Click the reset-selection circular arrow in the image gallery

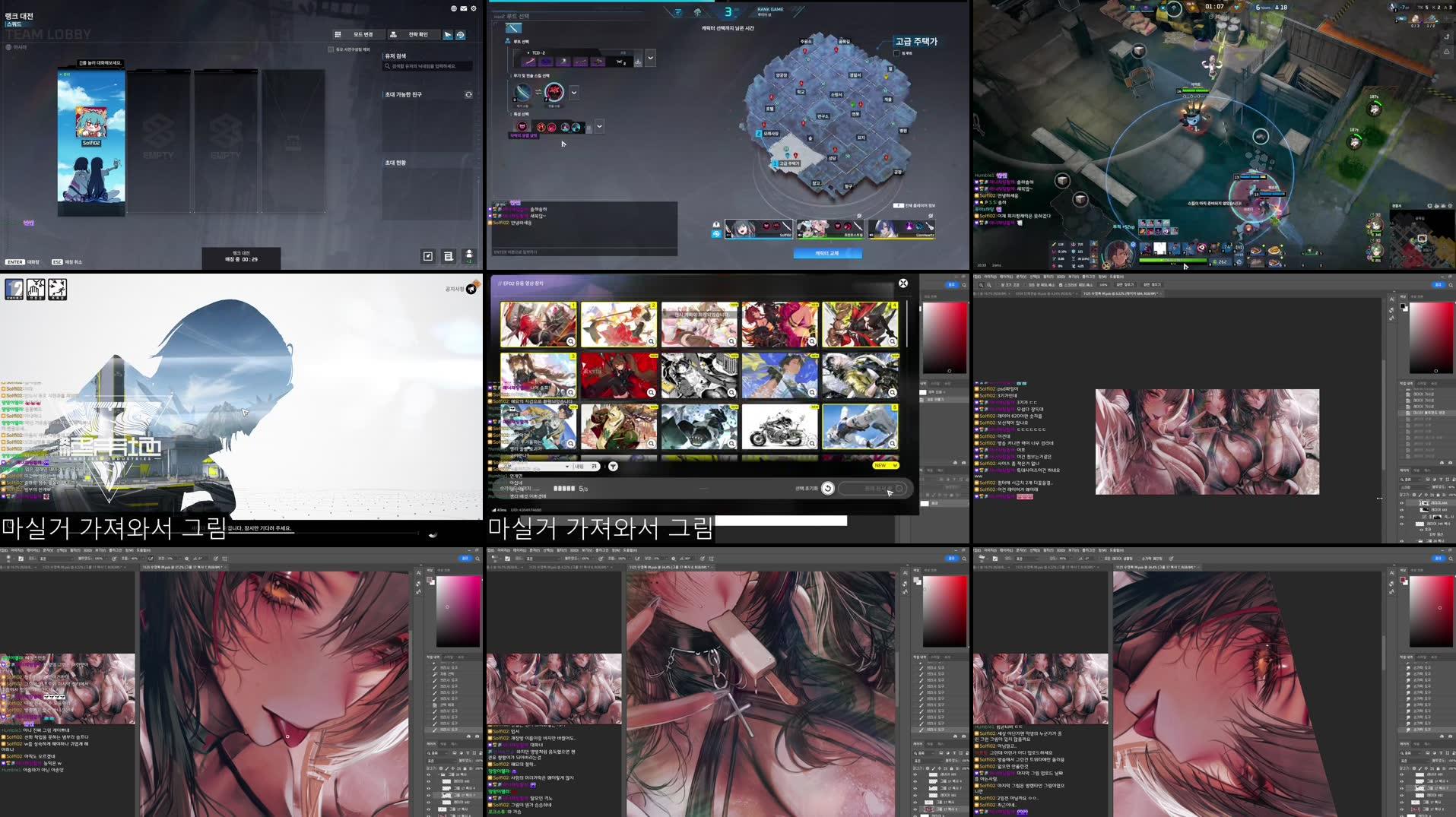coord(827,488)
